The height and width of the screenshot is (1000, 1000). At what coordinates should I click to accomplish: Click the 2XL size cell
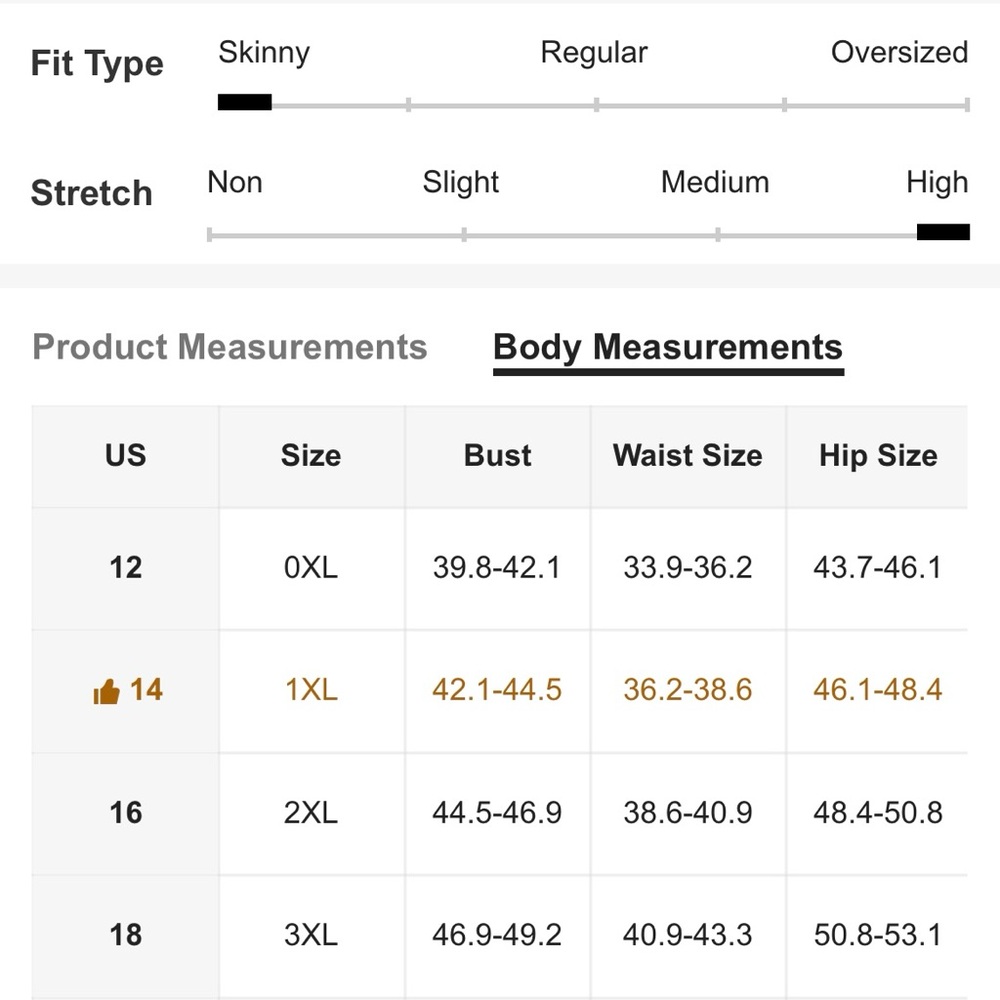click(311, 812)
